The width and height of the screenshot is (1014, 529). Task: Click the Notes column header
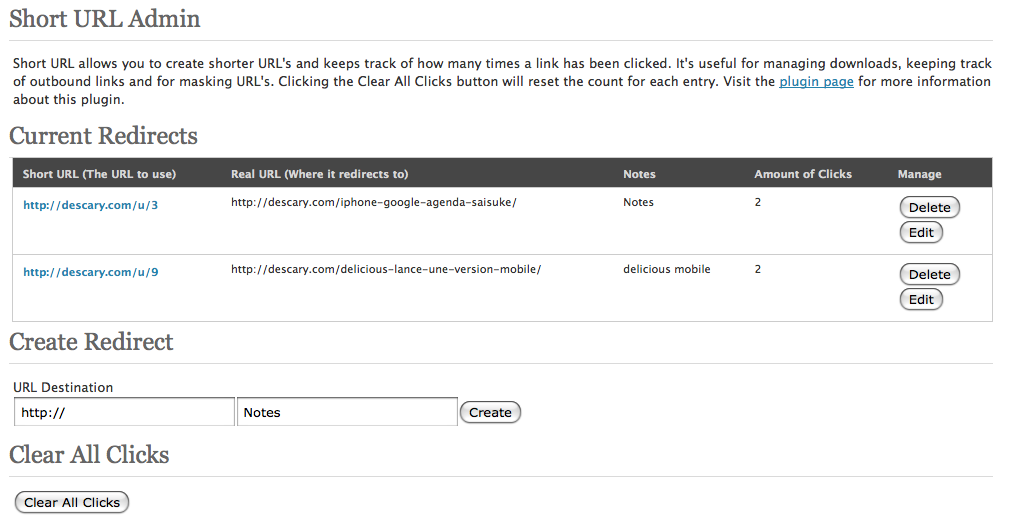pyautogui.click(x=639, y=174)
